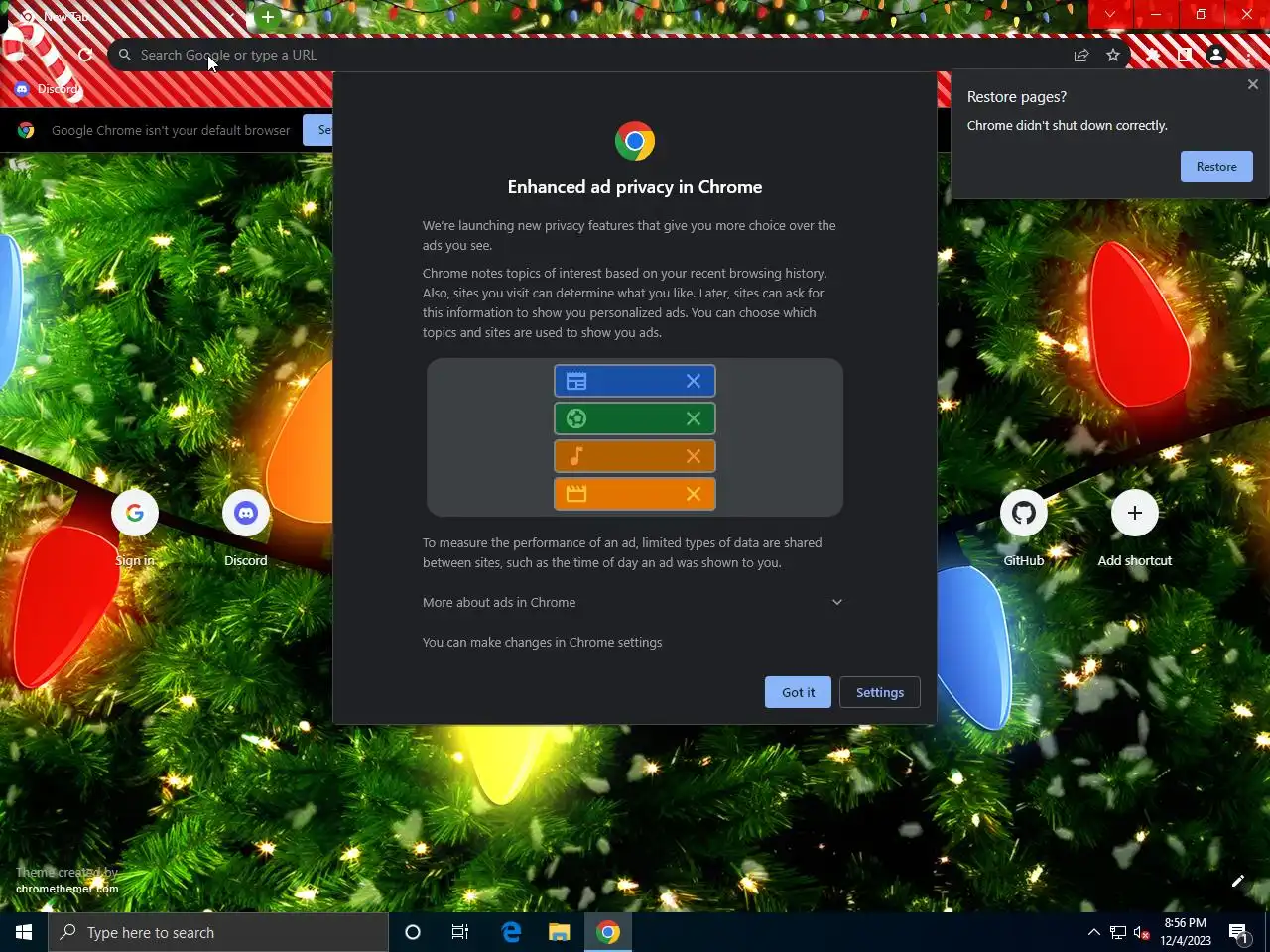Show hidden system tray icons
This screenshot has width=1270, height=952.
coord(1093,932)
